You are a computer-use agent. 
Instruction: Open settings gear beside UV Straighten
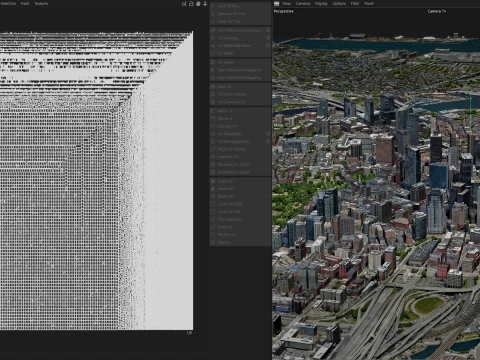pos(268,134)
